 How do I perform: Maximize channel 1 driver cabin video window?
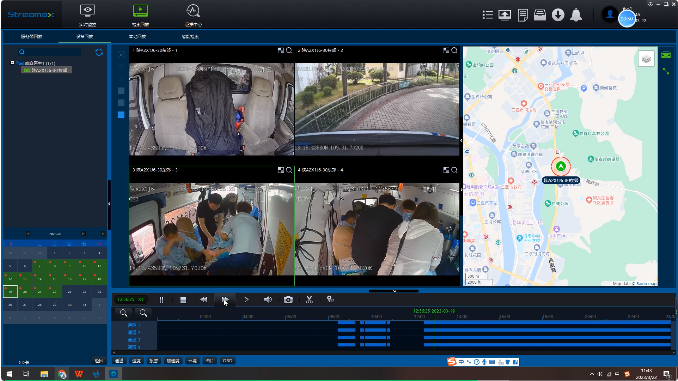pos(281,51)
